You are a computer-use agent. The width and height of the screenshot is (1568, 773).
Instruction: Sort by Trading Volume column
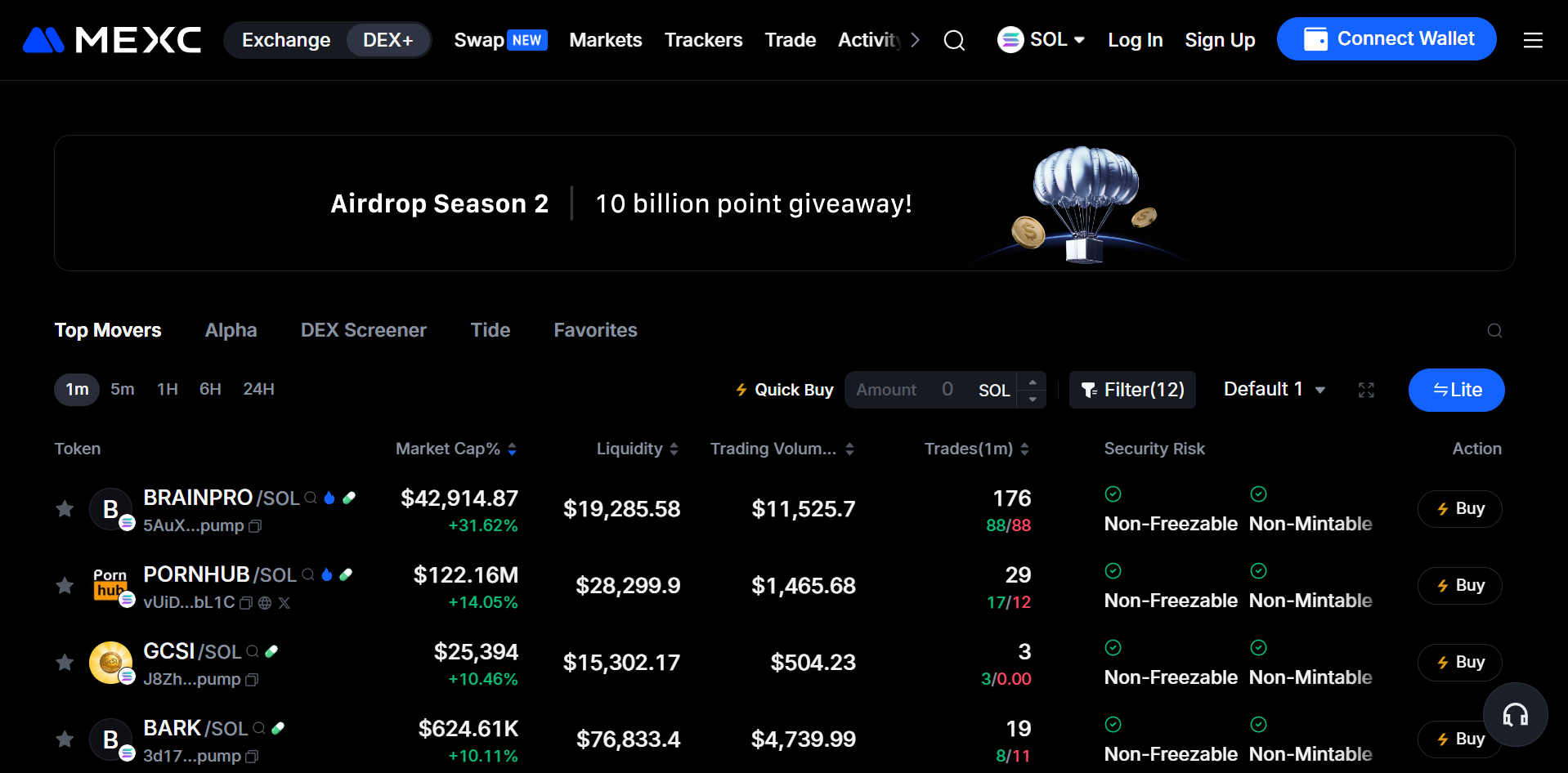pos(782,449)
